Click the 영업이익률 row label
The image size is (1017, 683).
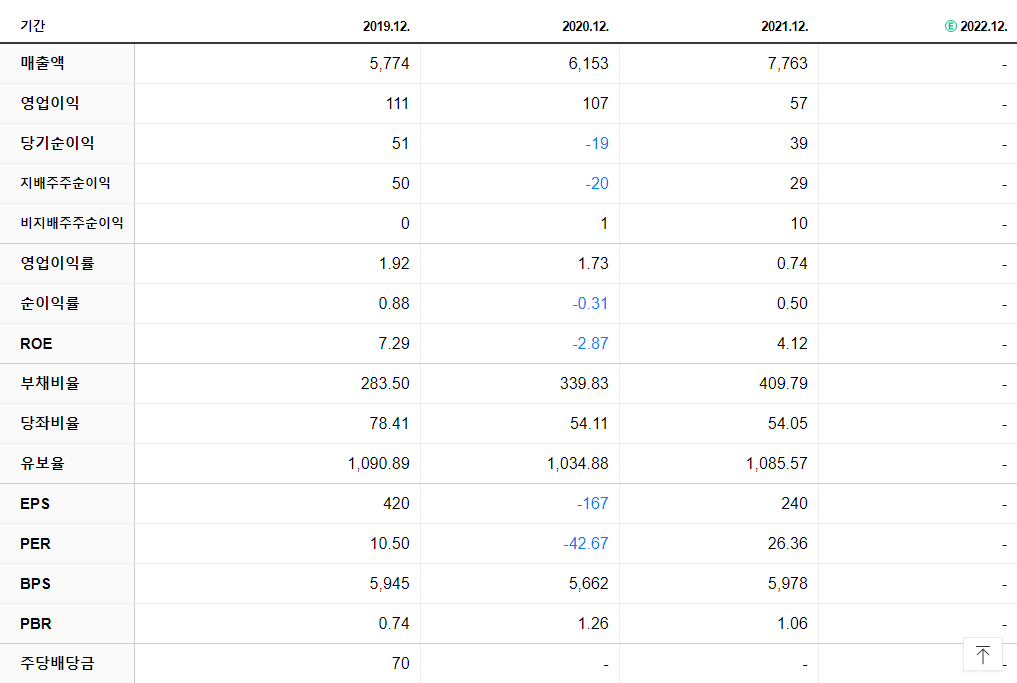coord(57,263)
